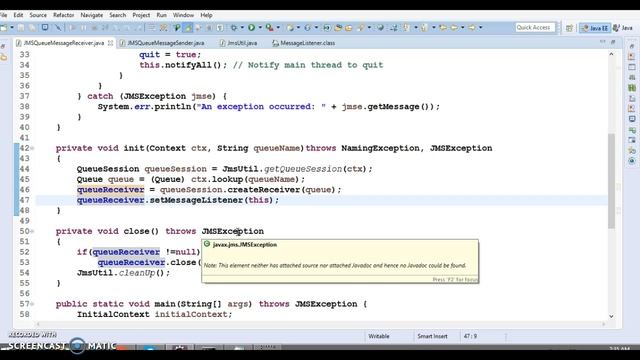Open the Window menu
The width and height of the screenshot is (640, 360).
183,15
